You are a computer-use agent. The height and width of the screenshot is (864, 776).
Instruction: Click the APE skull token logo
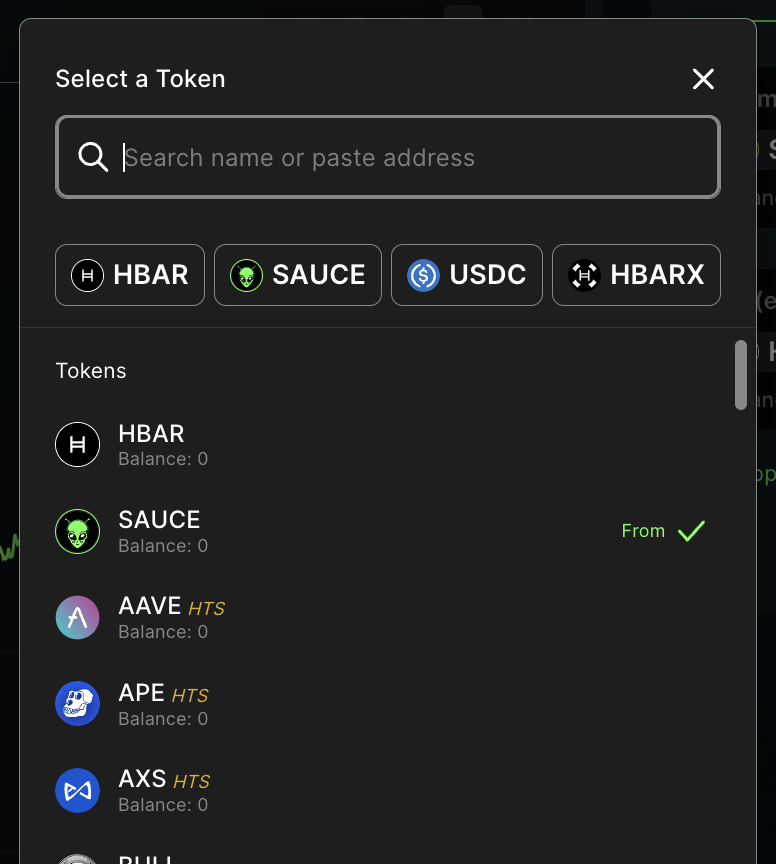click(77, 704)
